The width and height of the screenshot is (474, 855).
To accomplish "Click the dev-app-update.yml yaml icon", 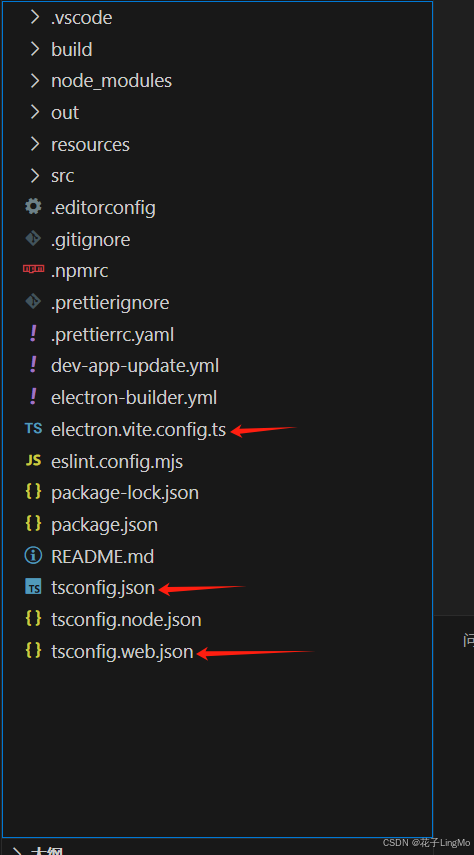I will 33,365.
